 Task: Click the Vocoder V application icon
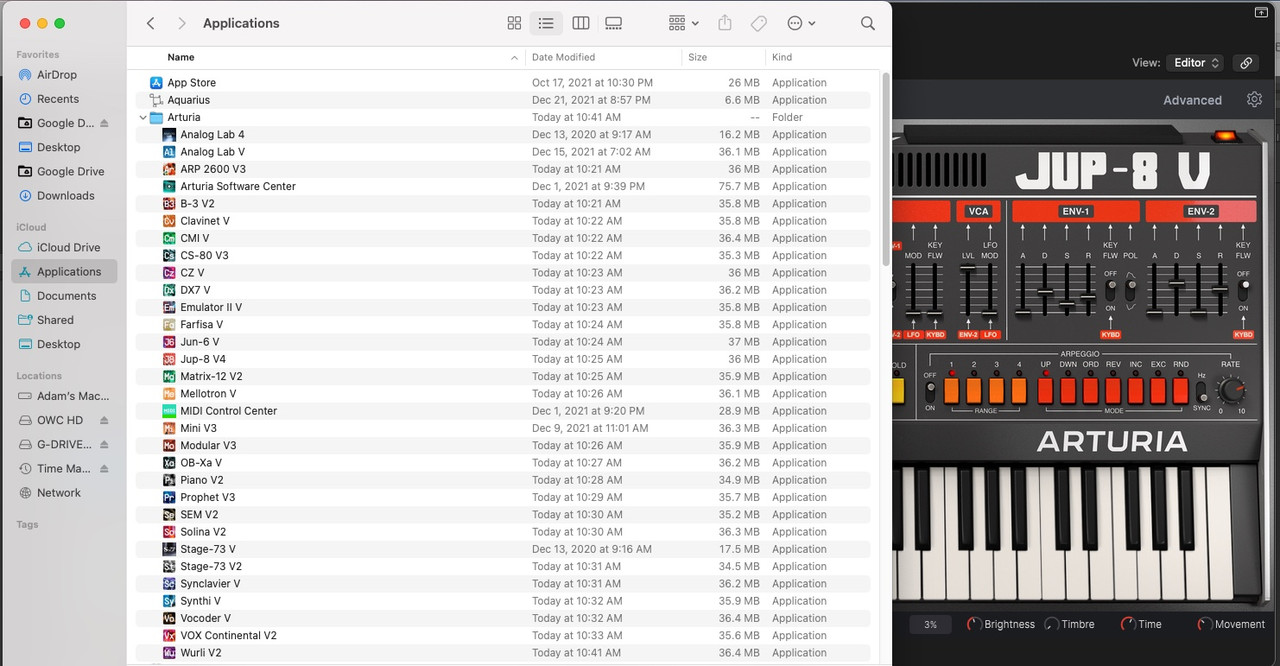(169, 618)
